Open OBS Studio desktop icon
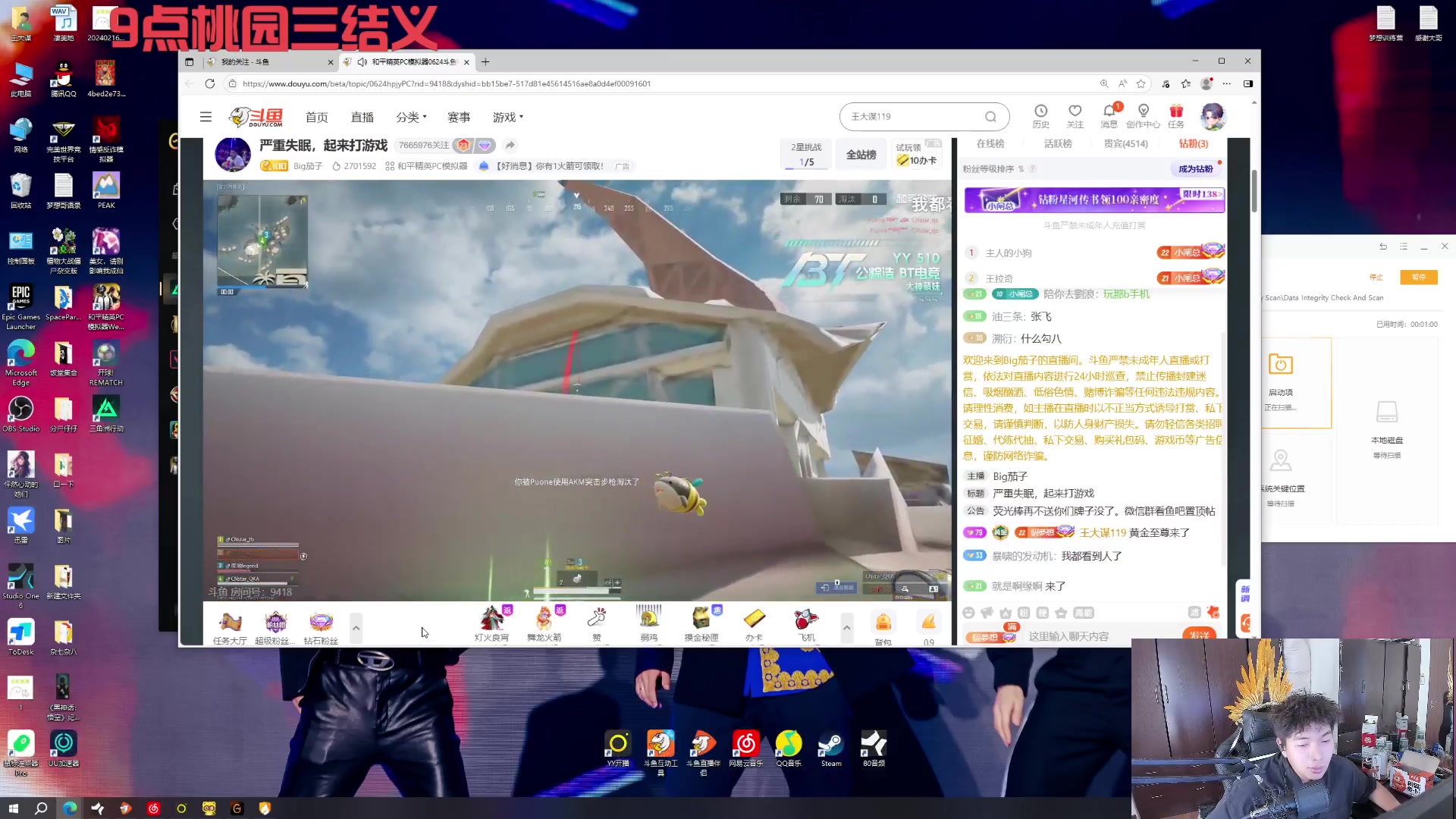1456x819 pixels. [x=21, y=414]
